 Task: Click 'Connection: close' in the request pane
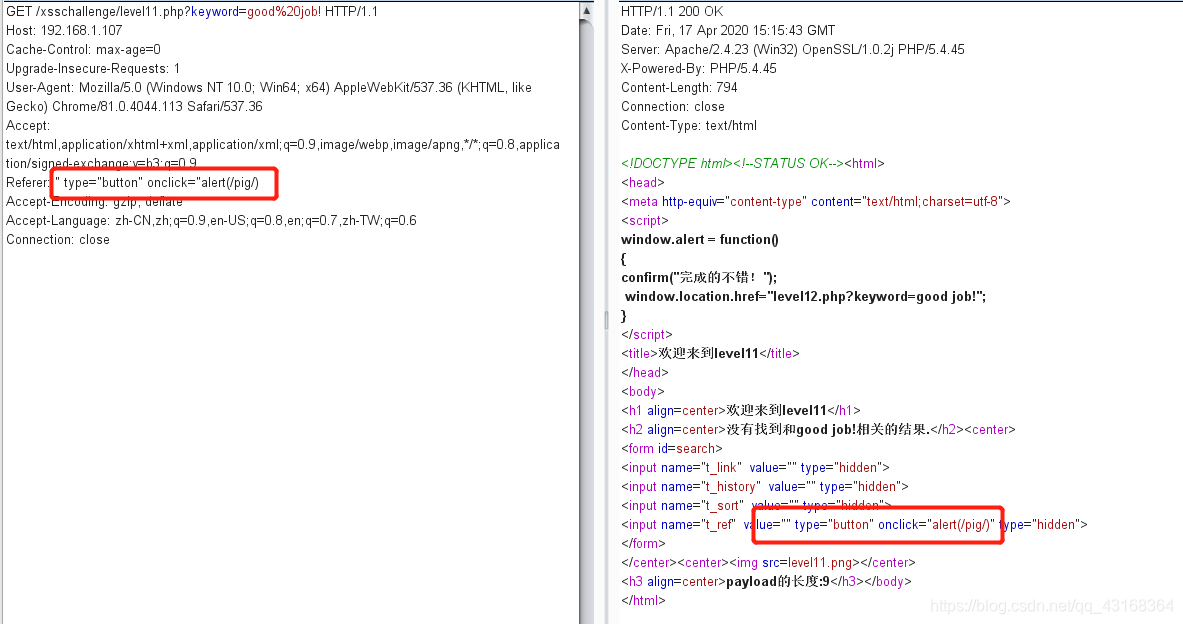coord(58,240)
